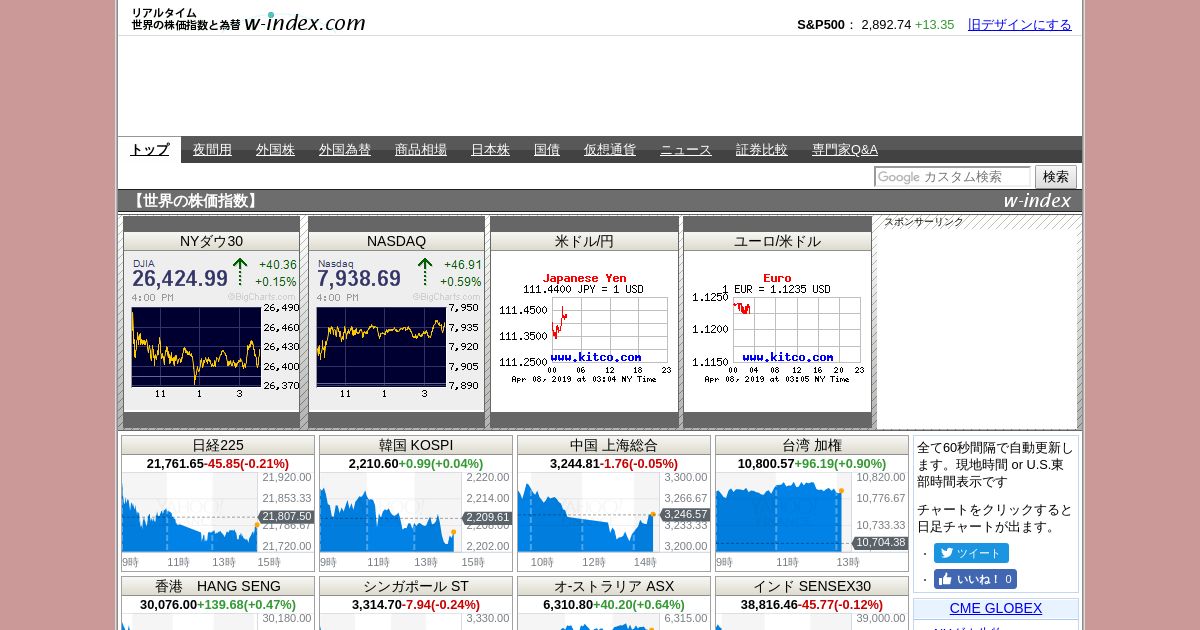Click the 中国 上海総合 header
Image resolution: width=1200 pixels, height=630 pixels.
click(x=614, y=445)
